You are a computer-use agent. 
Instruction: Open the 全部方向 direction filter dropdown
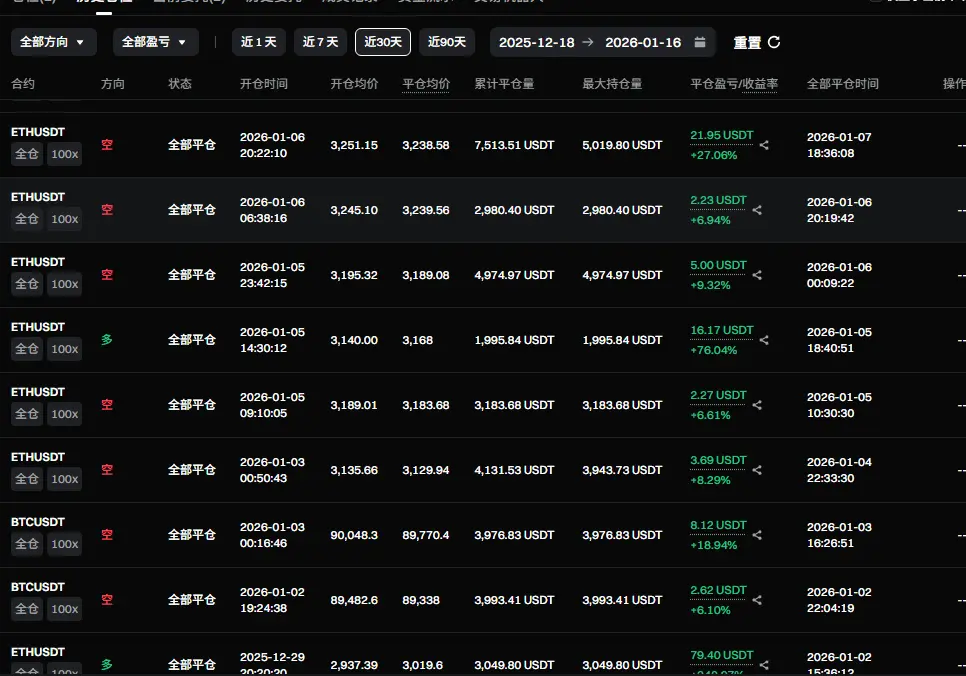click(54, 42)
